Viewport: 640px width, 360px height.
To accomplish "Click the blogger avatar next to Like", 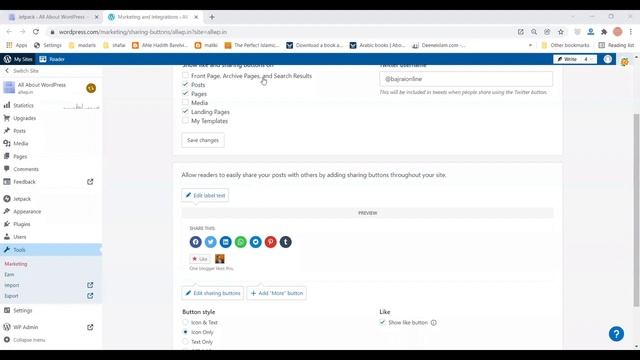I will tap(220, 259).
